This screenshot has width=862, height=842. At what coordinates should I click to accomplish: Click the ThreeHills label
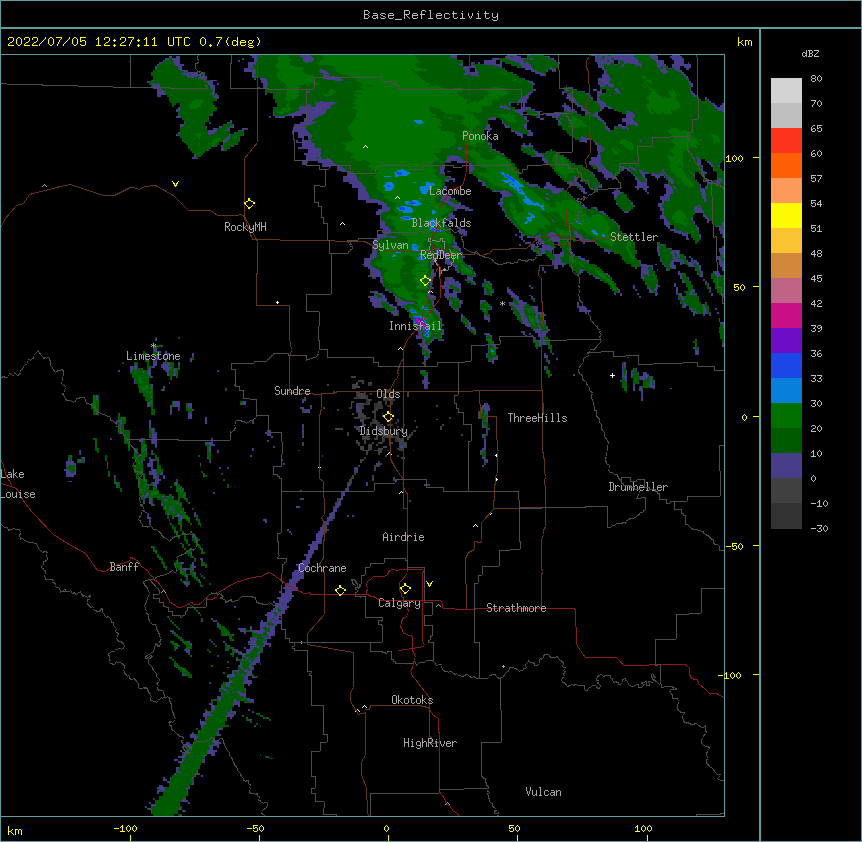537,418
